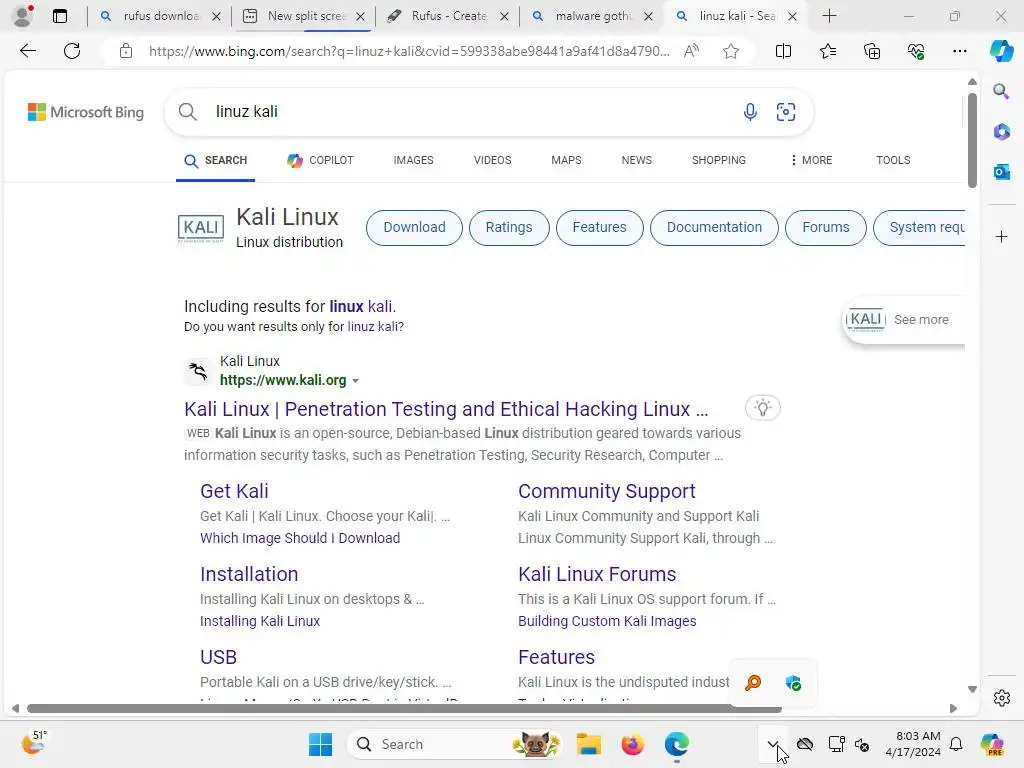Launch Firefox from taskbar

coord(632,744)
